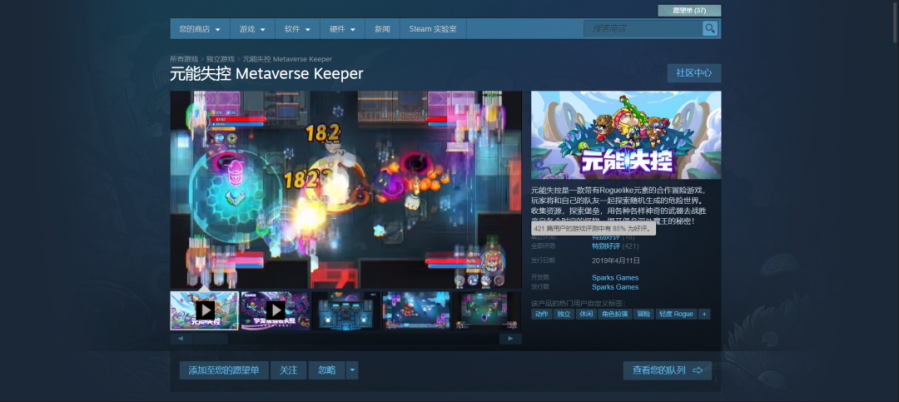Click the main gameplay video area
Screen dimensions: 899x402
pos(346,190)
